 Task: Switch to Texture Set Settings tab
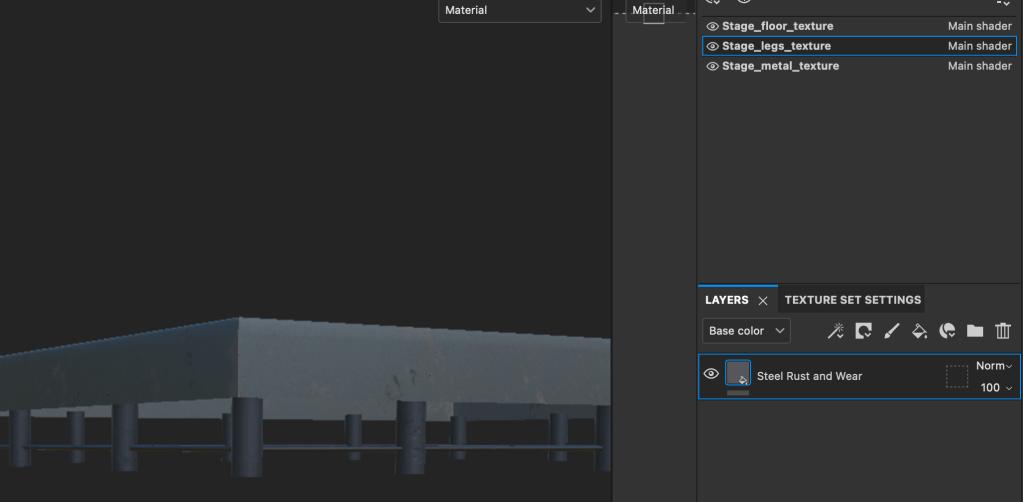(852, 300)
